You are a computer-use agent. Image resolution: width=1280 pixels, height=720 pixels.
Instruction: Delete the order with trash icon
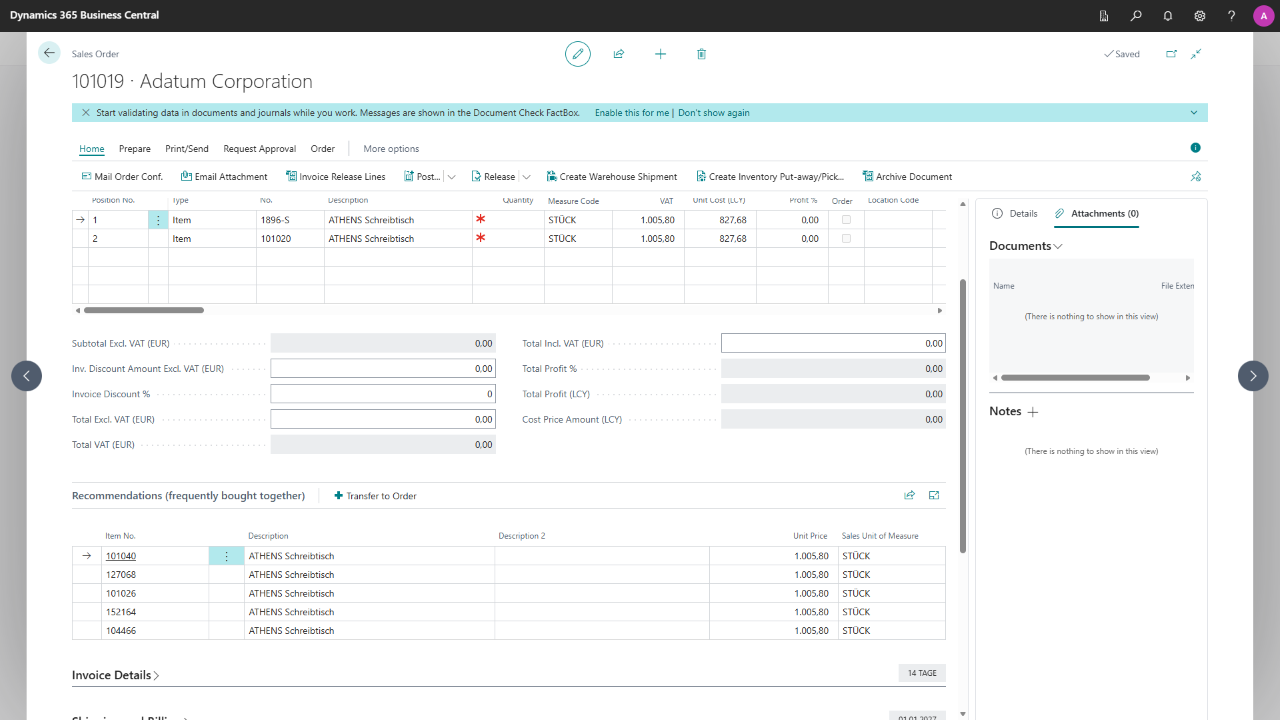click(x=701, y=54)
